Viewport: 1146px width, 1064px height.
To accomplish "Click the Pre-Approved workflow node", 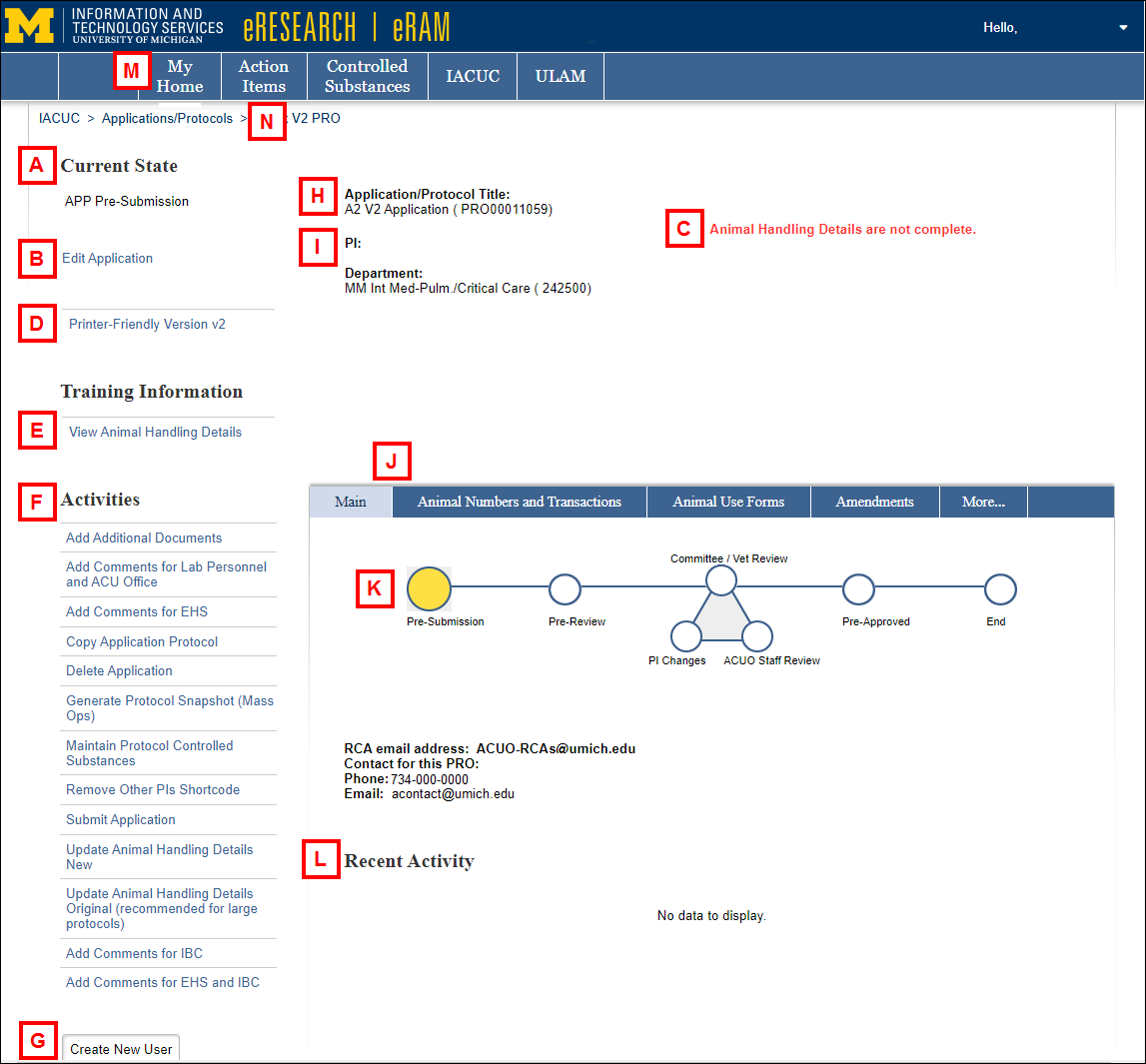I will (857, 589).
